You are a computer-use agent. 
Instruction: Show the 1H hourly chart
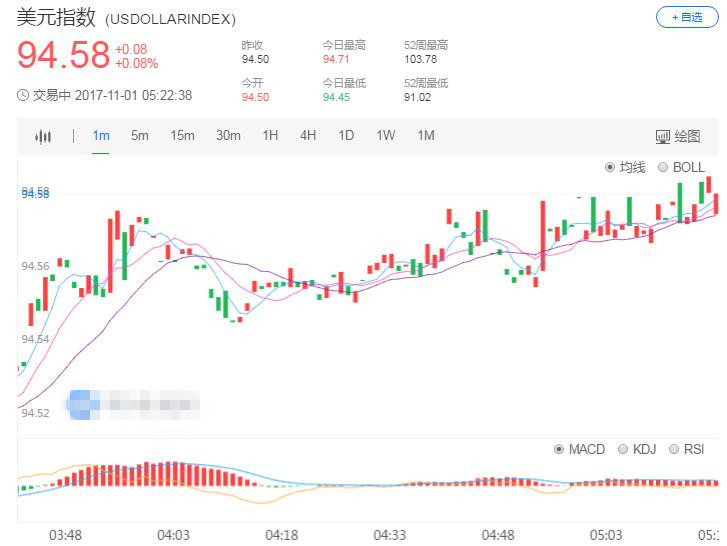point(270,136)
